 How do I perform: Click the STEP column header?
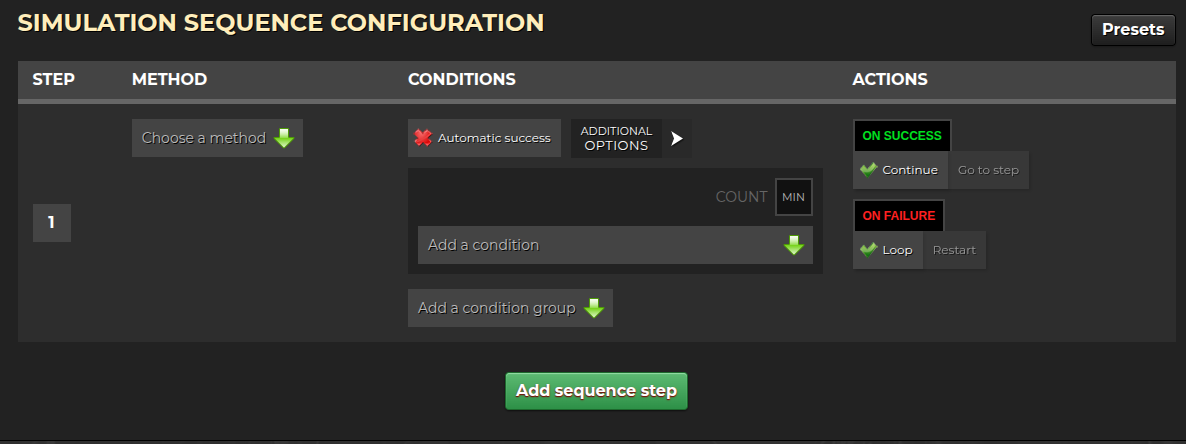[x=54, y=79]
